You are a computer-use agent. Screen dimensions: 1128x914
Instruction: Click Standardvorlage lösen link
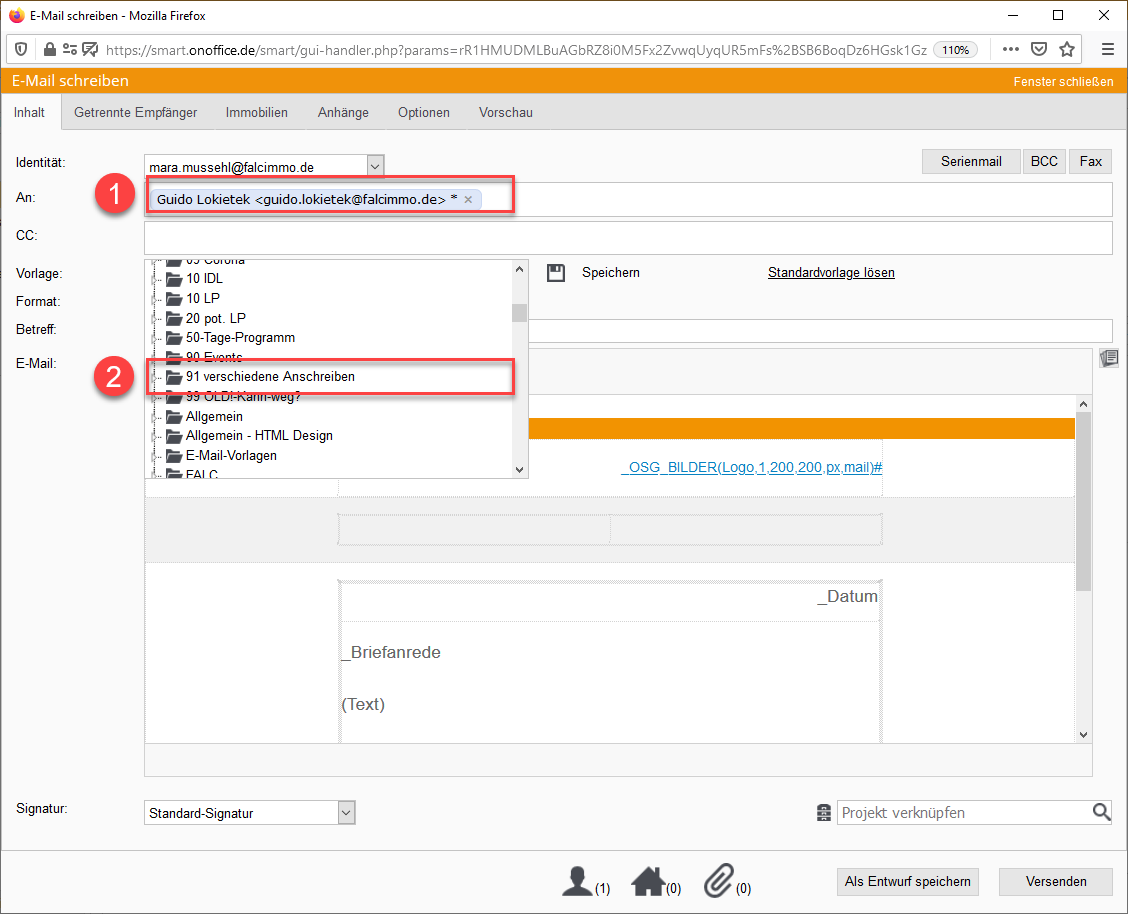click(x=830, y=272)
